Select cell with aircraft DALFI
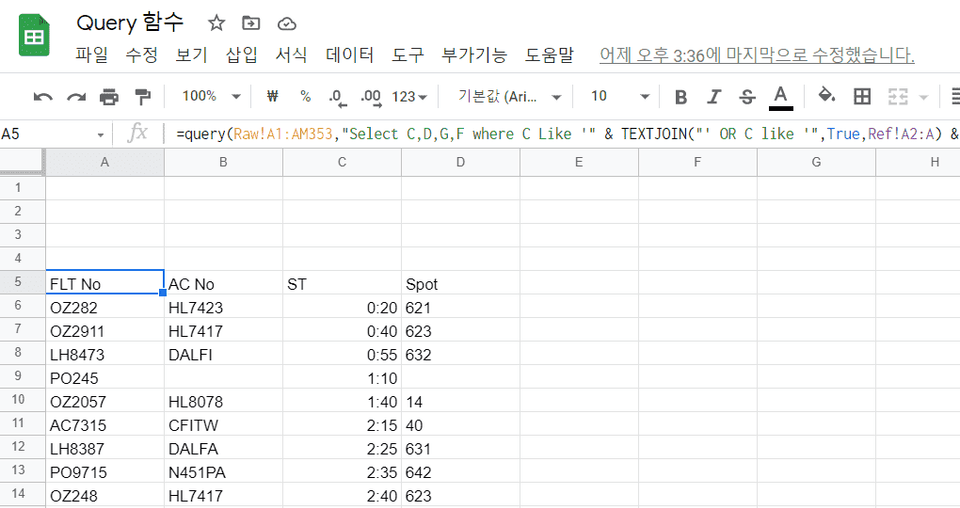Screen dimensions: 960x508 223,354
